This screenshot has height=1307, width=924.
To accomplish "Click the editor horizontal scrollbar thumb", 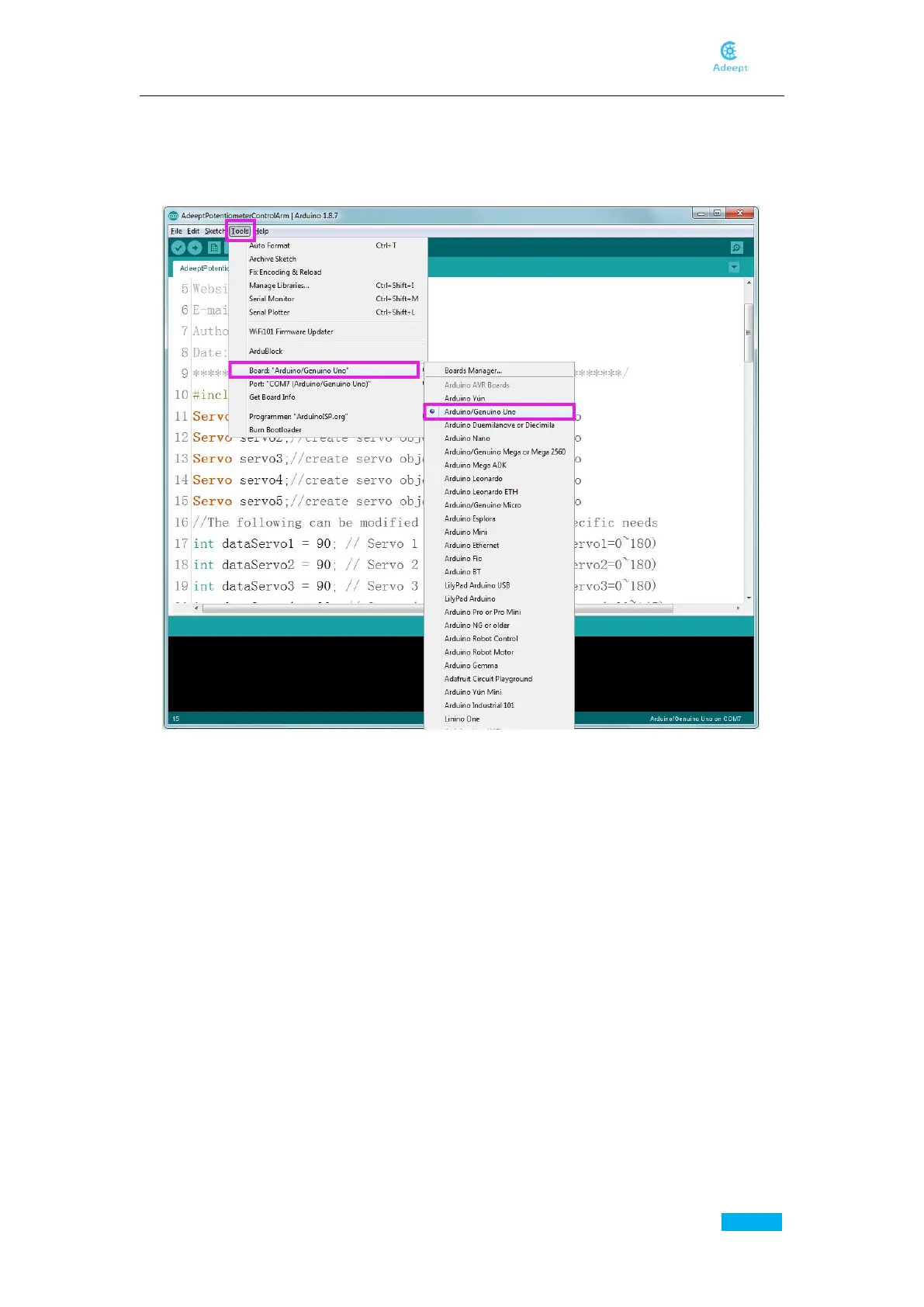I will (x=438, y=609).
